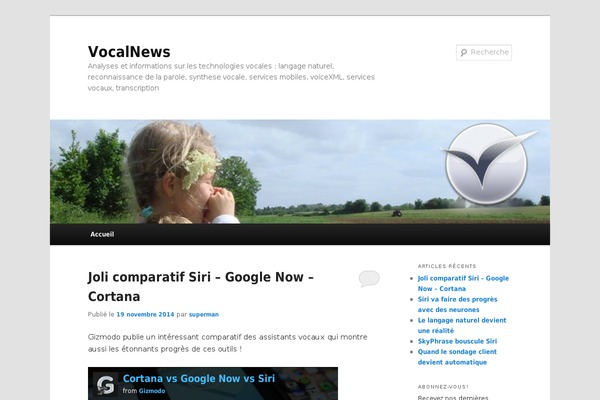Click the magnifier icon in the search box

pyautogui.click(x=464, y=52)
